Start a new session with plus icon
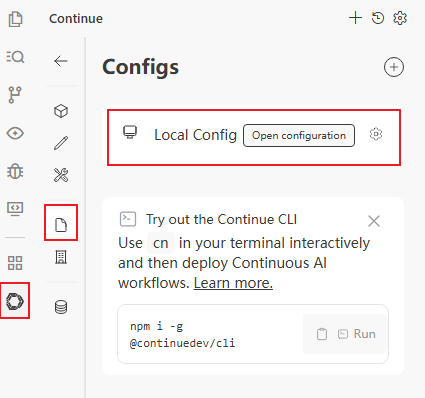This screenshot has width=425, height=398. pos(355,18)
